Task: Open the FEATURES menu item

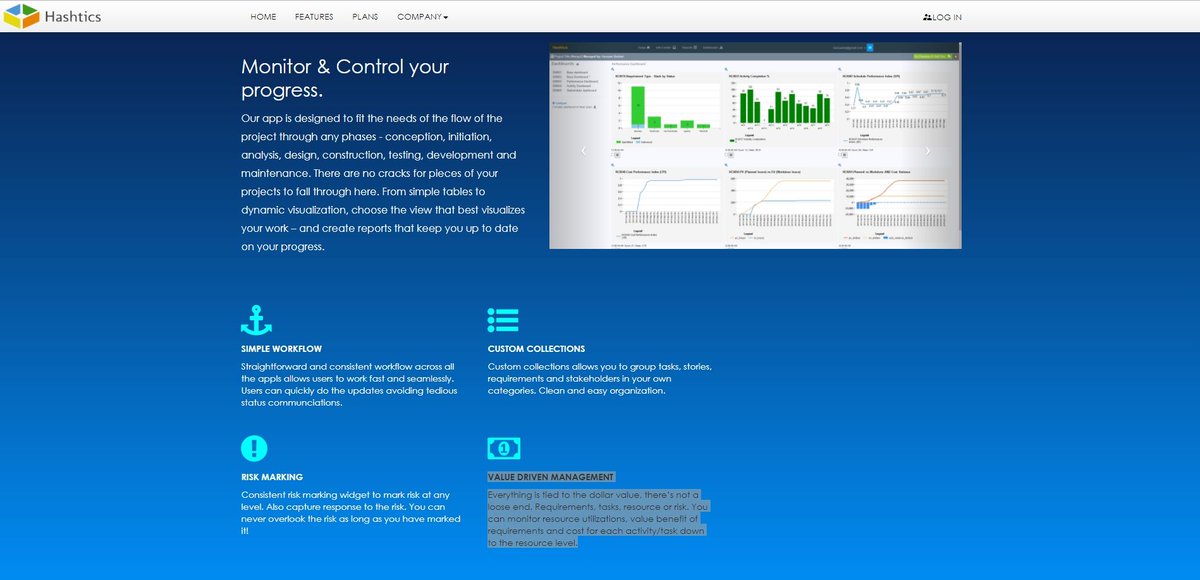Action: (x=314, y=17)
